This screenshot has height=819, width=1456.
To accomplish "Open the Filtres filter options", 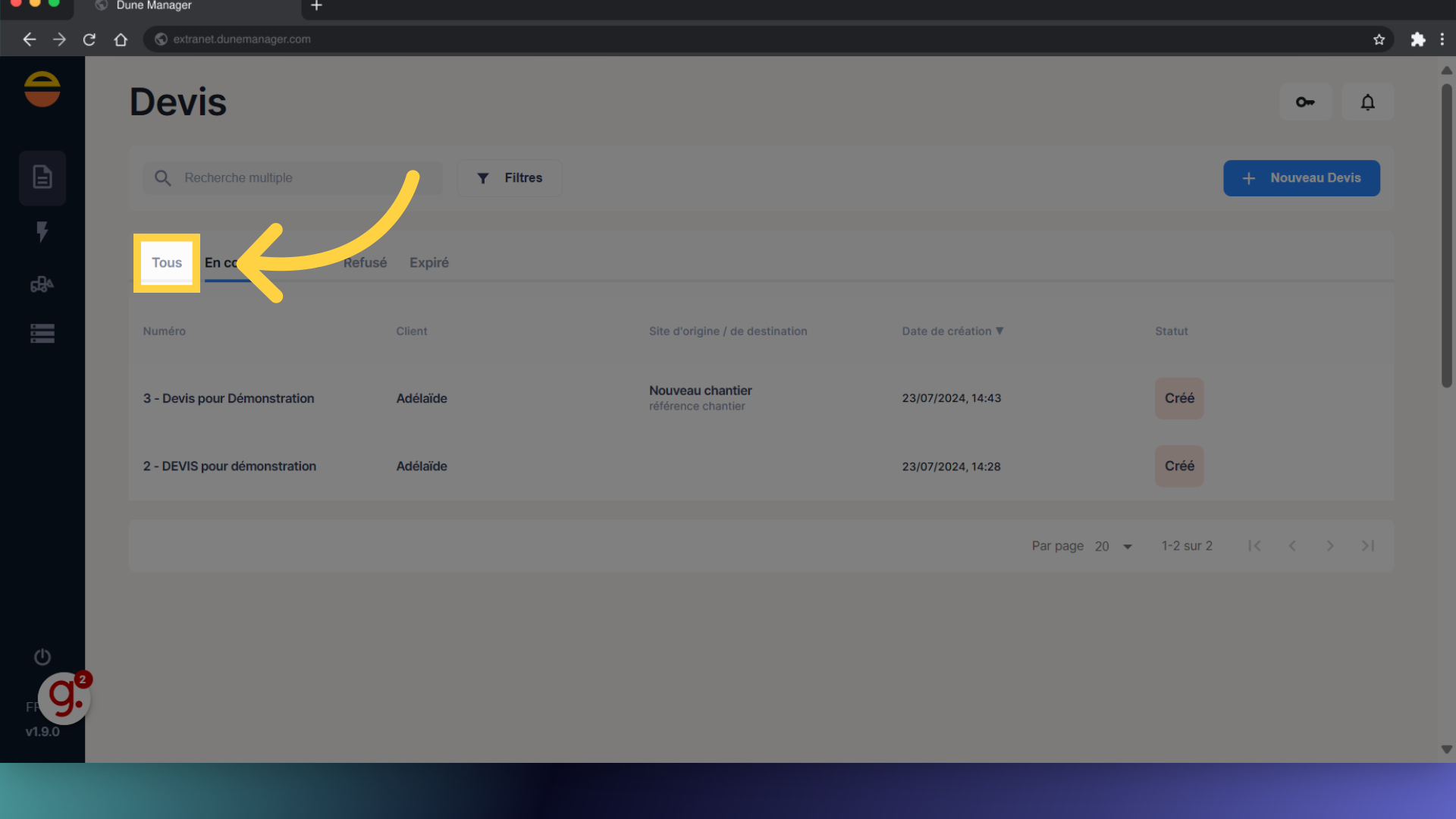I will click(x=510, y=177).
